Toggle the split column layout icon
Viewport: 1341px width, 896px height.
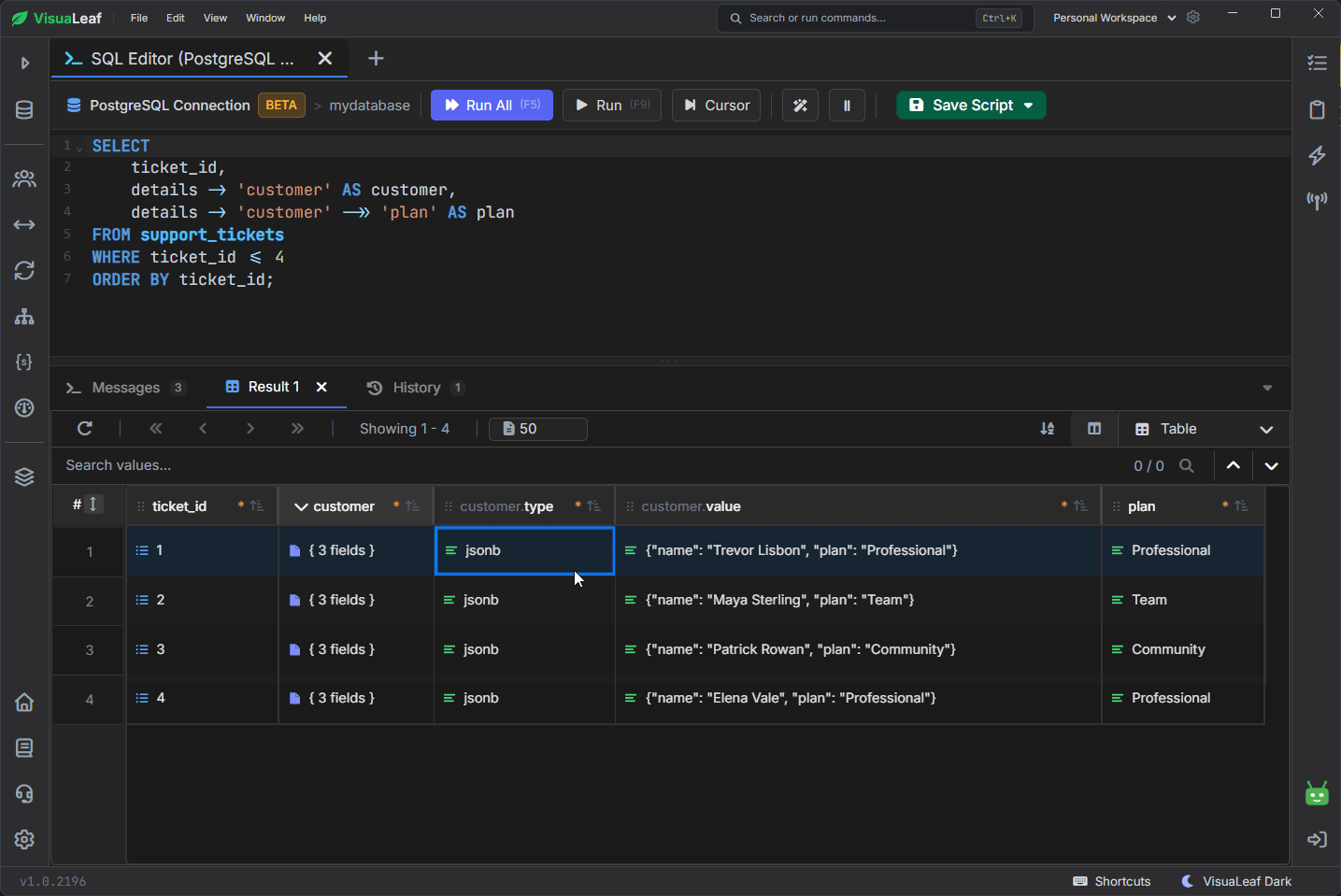coord(1094,429)
